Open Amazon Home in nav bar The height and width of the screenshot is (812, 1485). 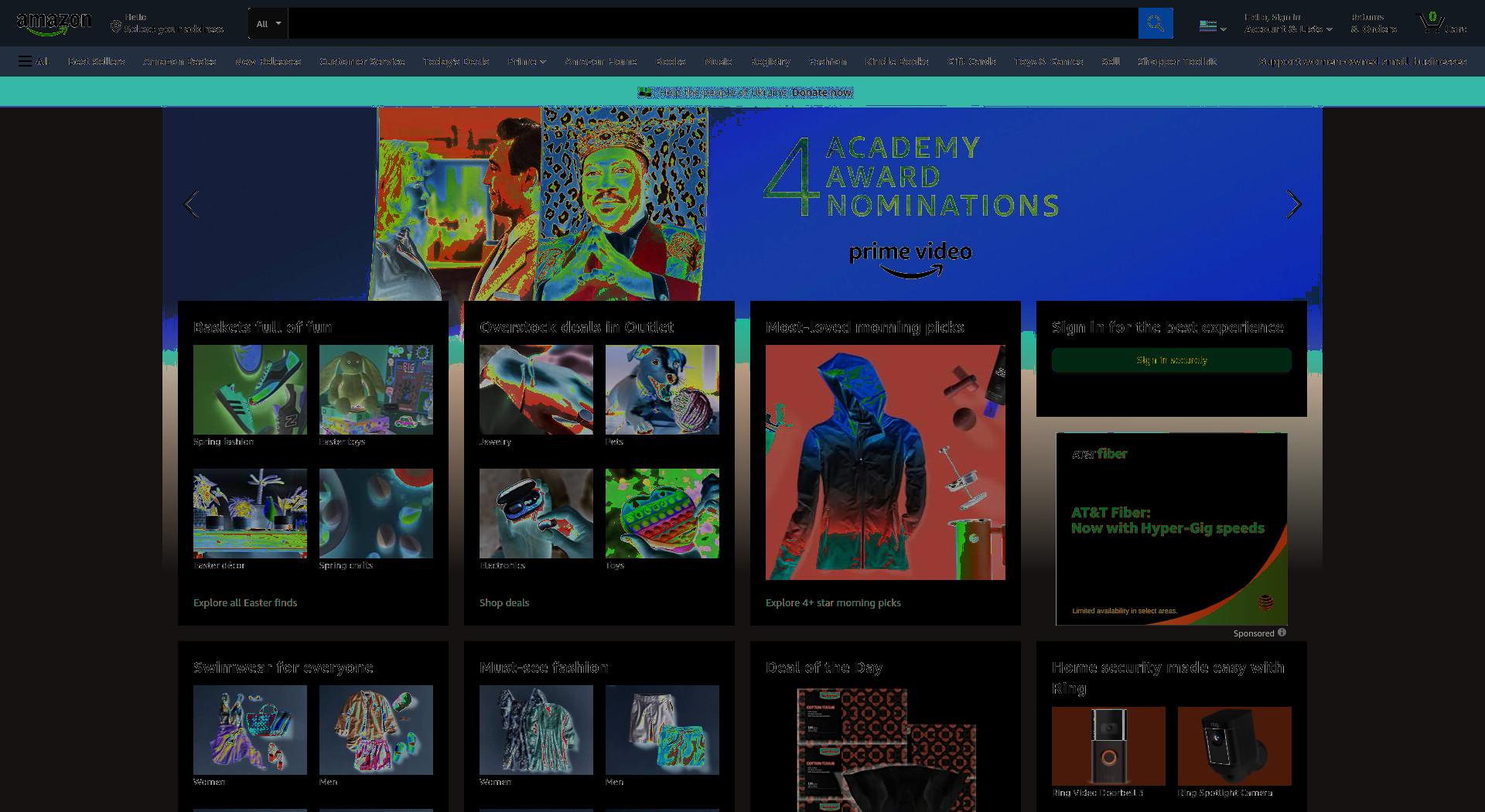601,61
